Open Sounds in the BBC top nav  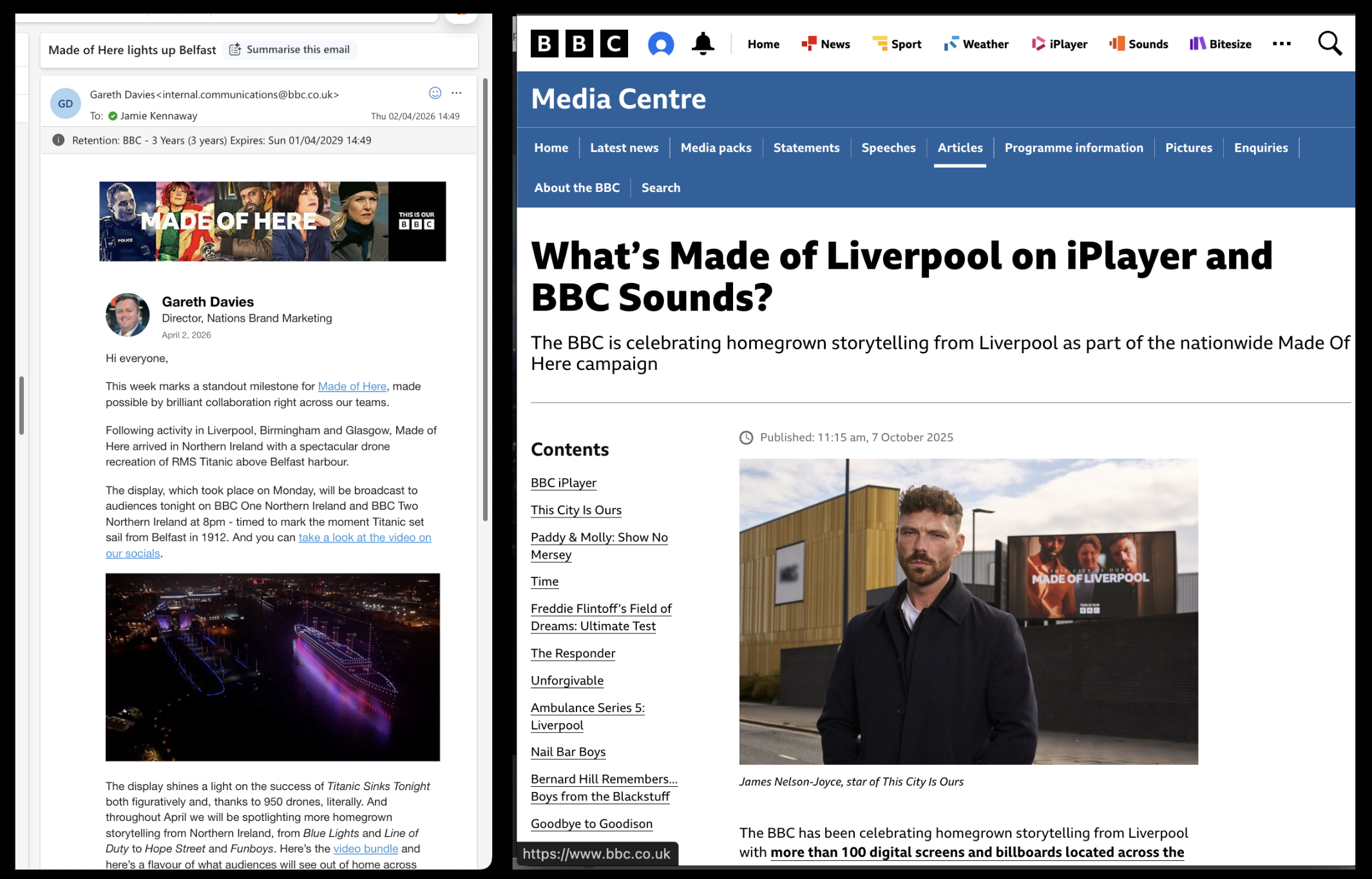coord(1138,44)
